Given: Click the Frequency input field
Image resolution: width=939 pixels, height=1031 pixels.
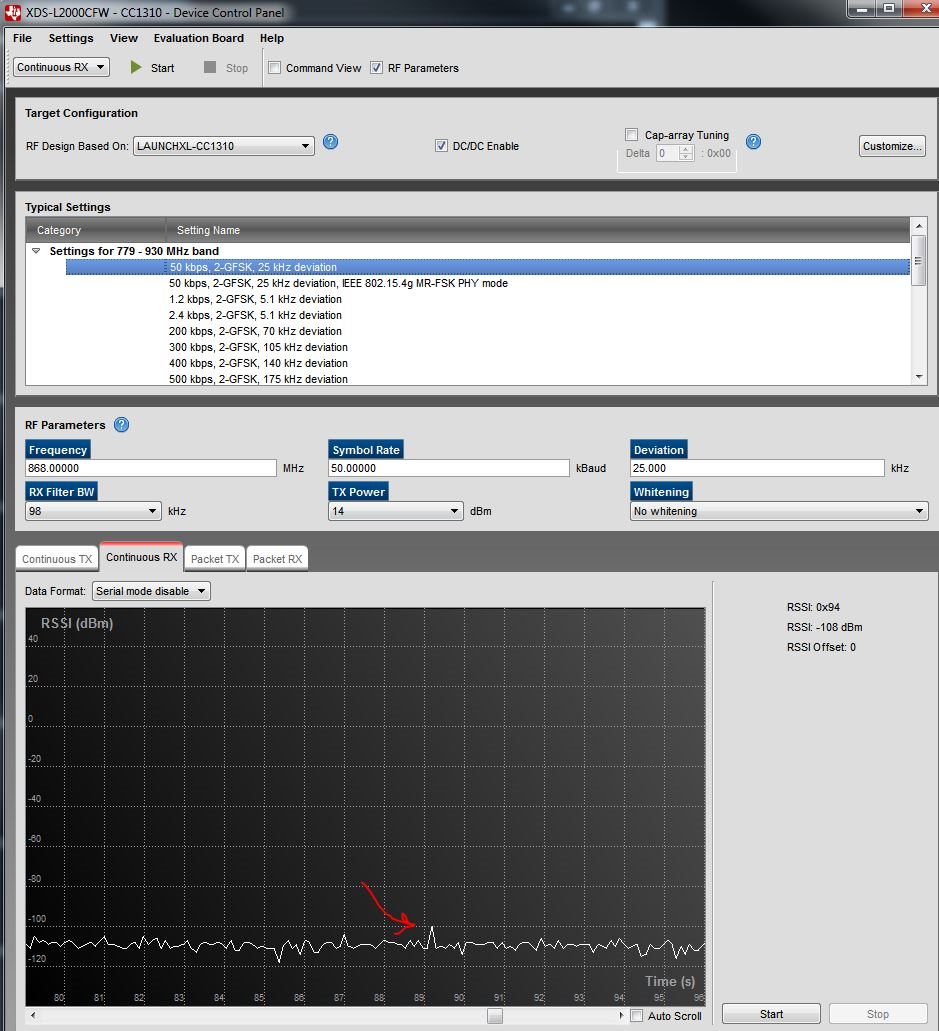Looking at the screenshot, I should 151,468.
